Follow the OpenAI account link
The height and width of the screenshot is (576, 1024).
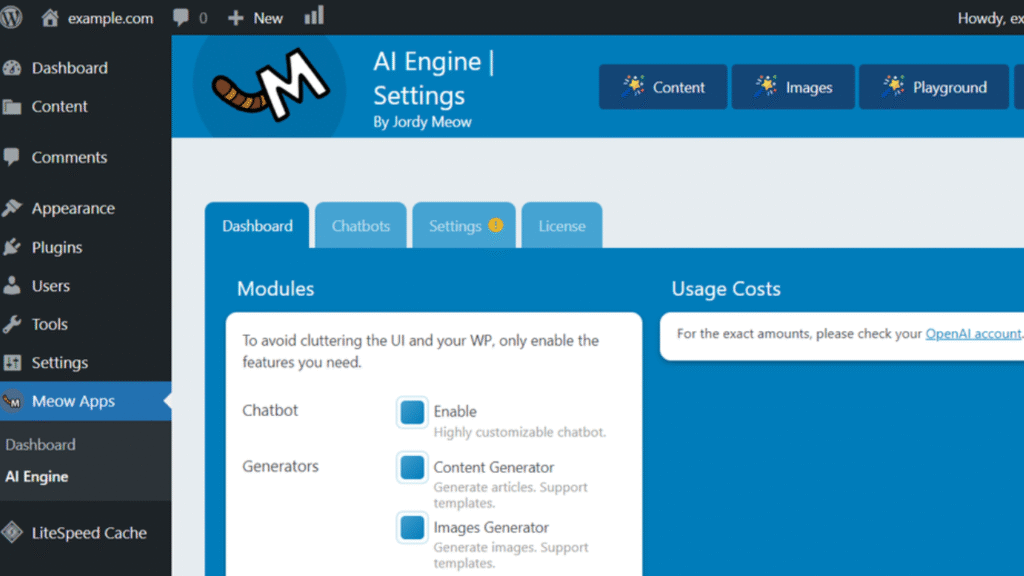point(973,334)
